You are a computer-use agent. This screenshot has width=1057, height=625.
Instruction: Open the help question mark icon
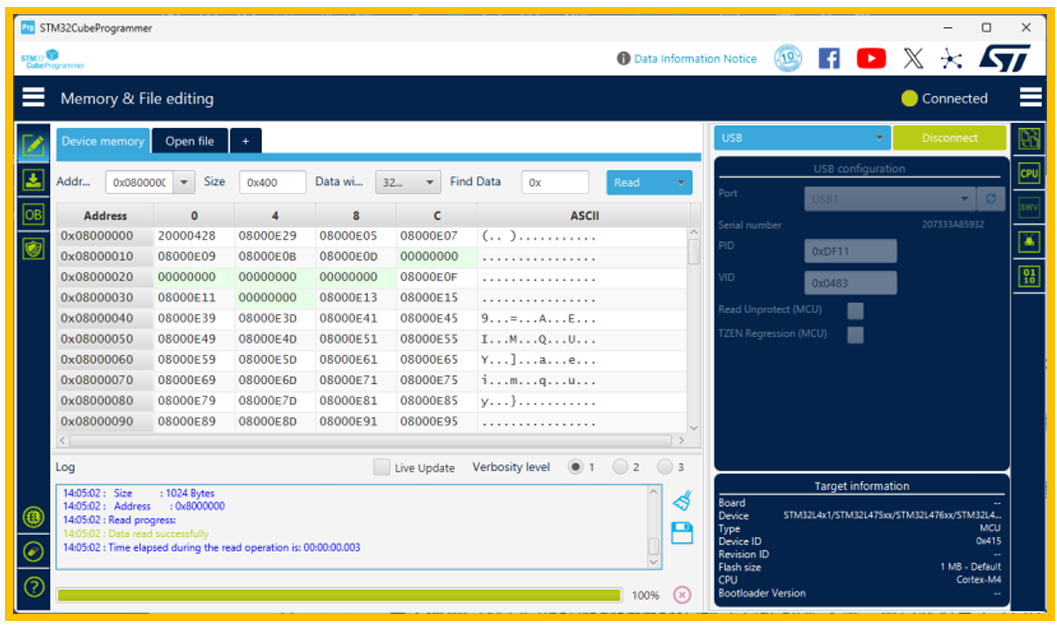tap(33, 587)
